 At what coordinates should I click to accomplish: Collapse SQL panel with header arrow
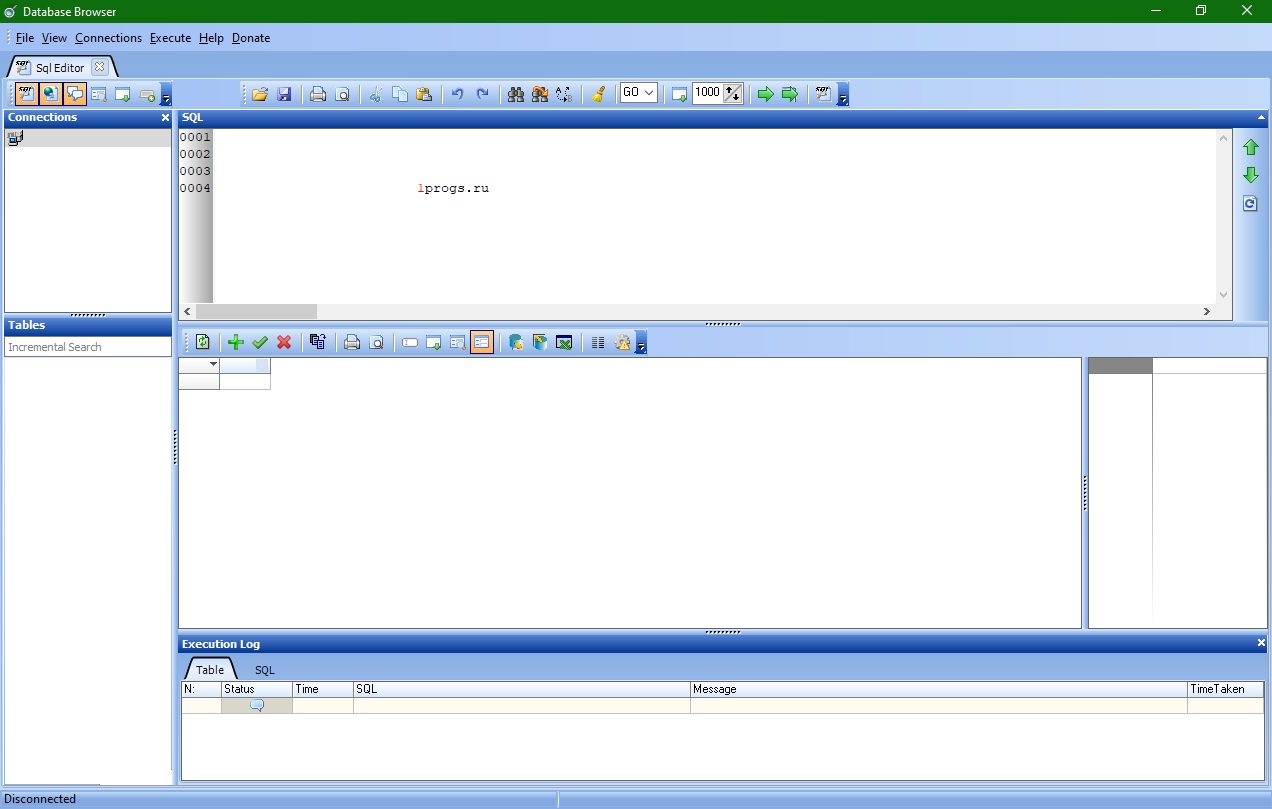click(x=1261, y=118)
